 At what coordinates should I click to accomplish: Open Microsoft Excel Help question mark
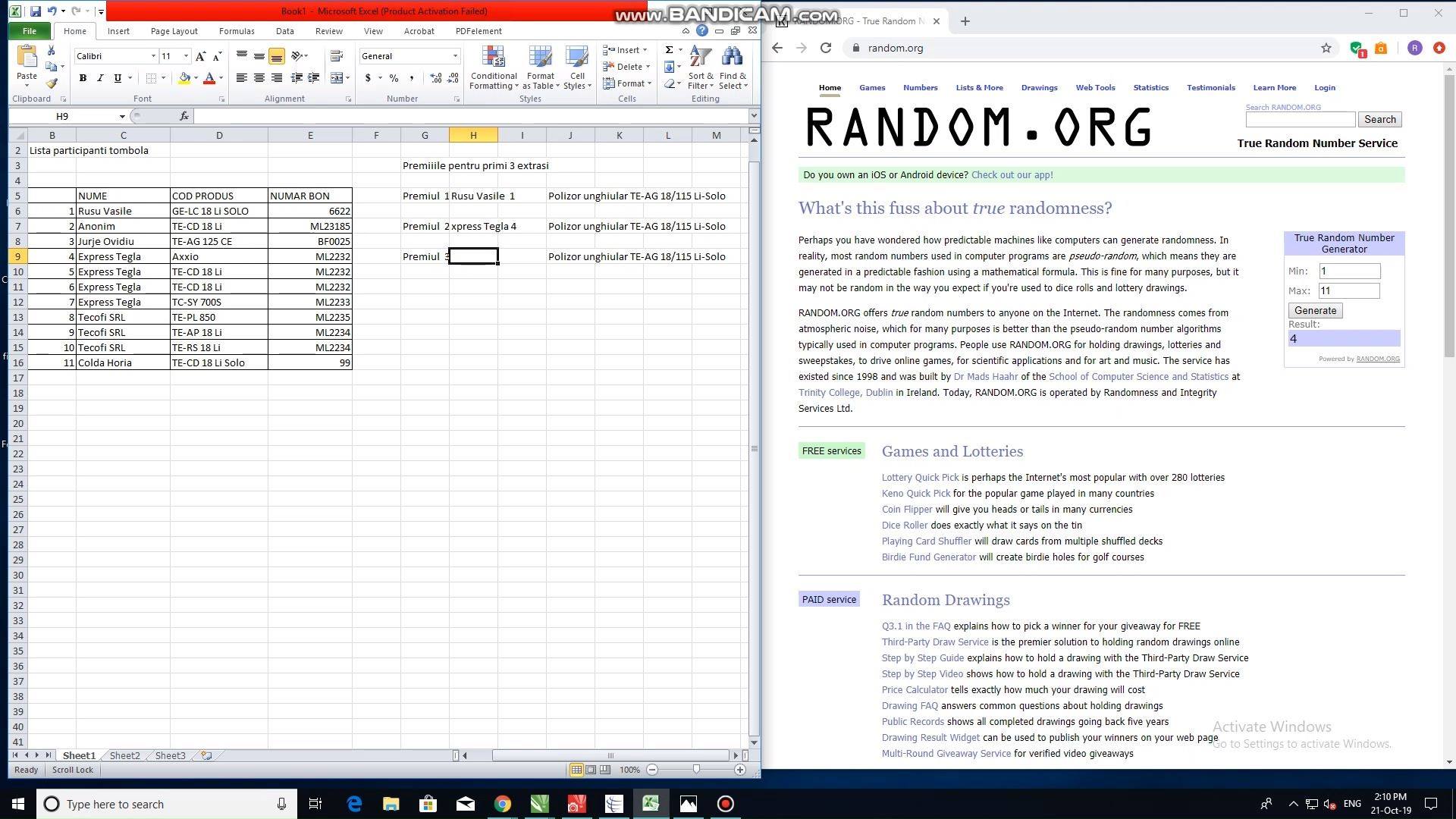coord(702,31)
